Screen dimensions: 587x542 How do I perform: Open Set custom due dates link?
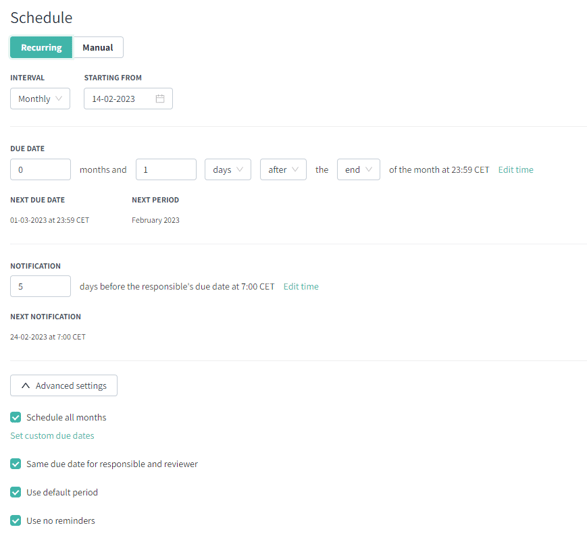pyautogui.click(x=52, y=436)
